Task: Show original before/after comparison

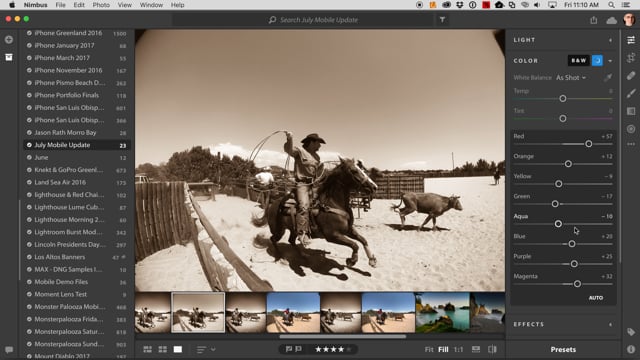Action: [493, 349]
